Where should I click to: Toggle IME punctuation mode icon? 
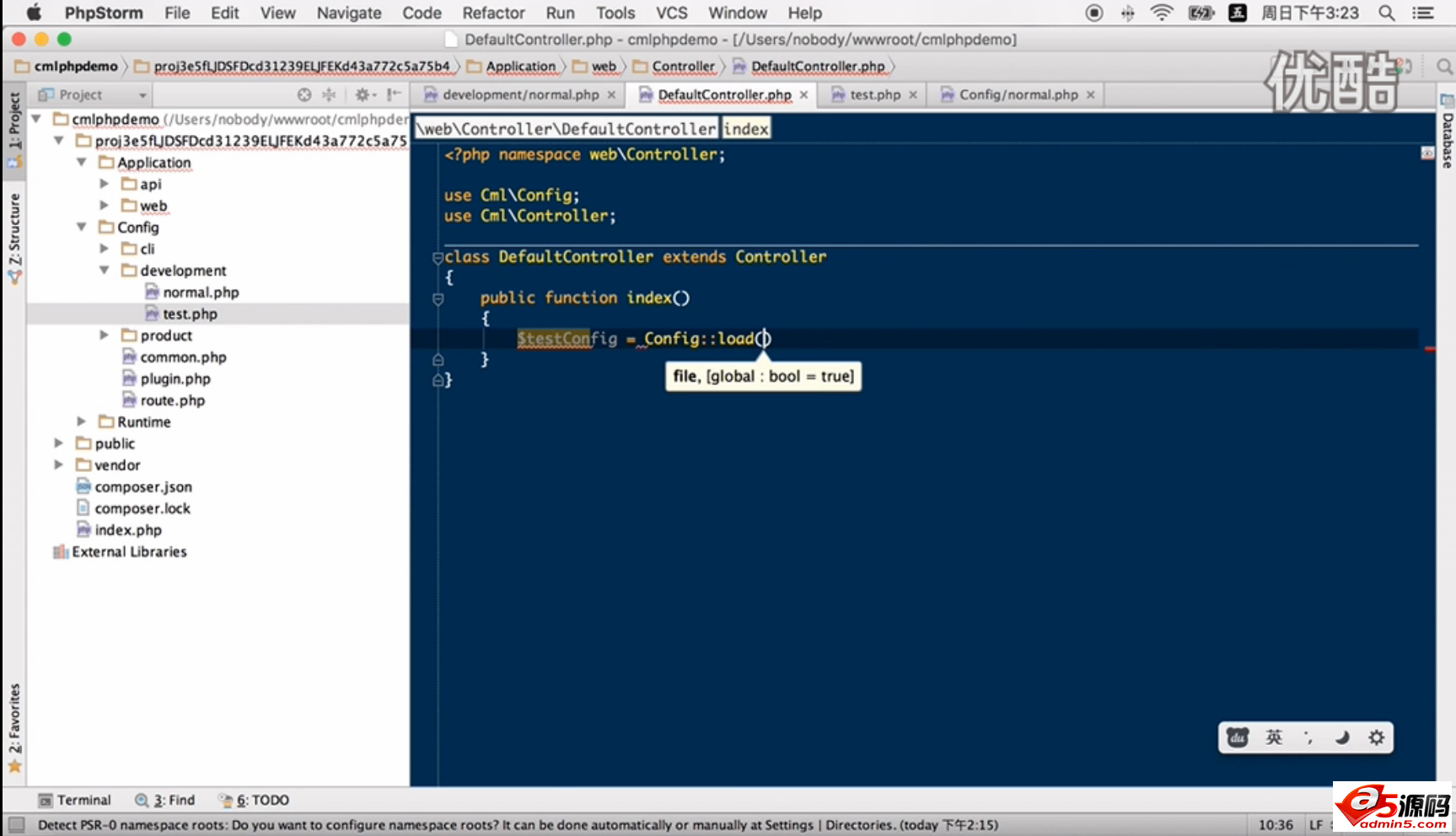pos(1308,737)
